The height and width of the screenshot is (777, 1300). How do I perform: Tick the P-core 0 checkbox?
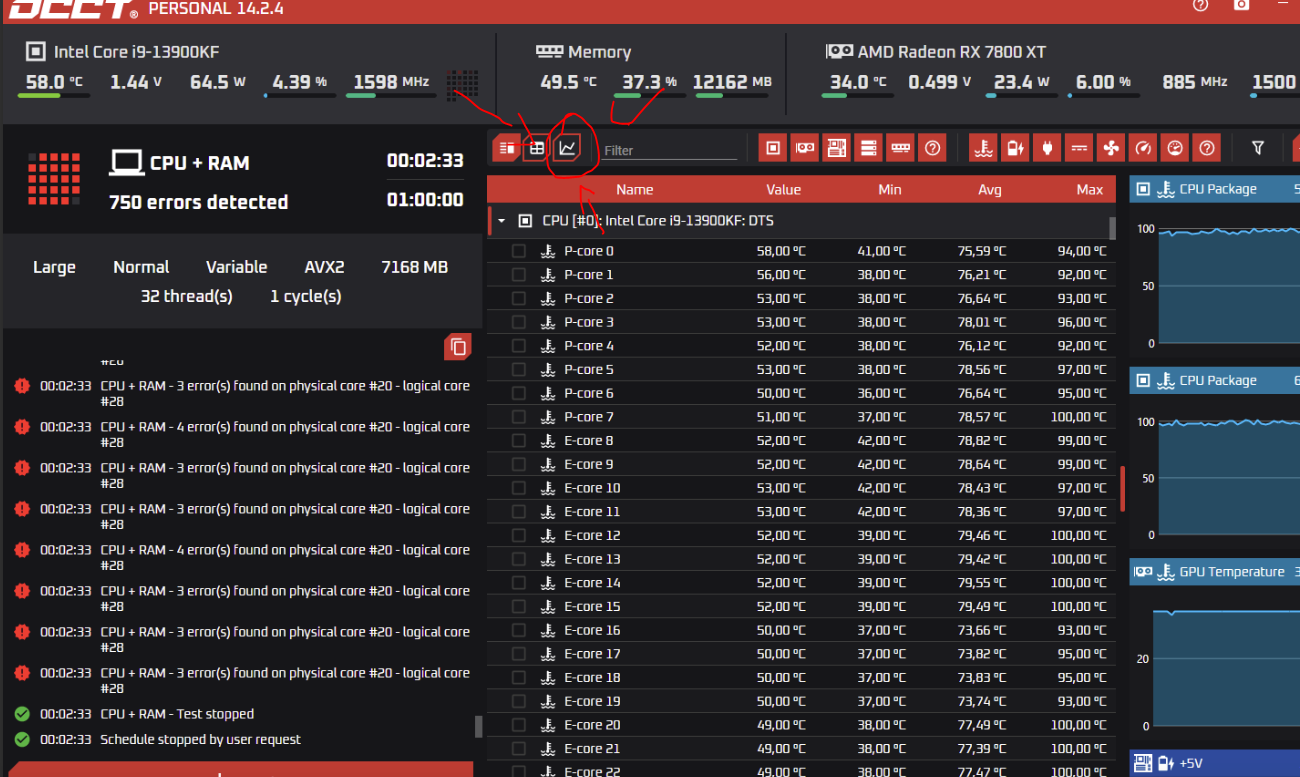click(518, 251)
